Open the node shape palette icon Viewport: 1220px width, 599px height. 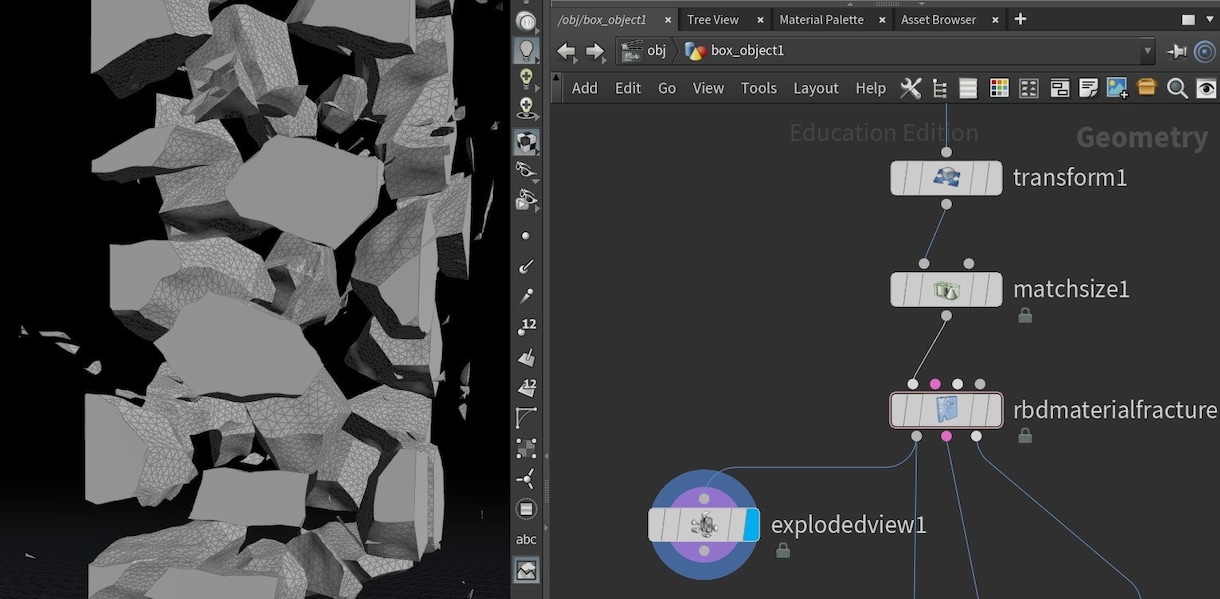click(1028, 88)
